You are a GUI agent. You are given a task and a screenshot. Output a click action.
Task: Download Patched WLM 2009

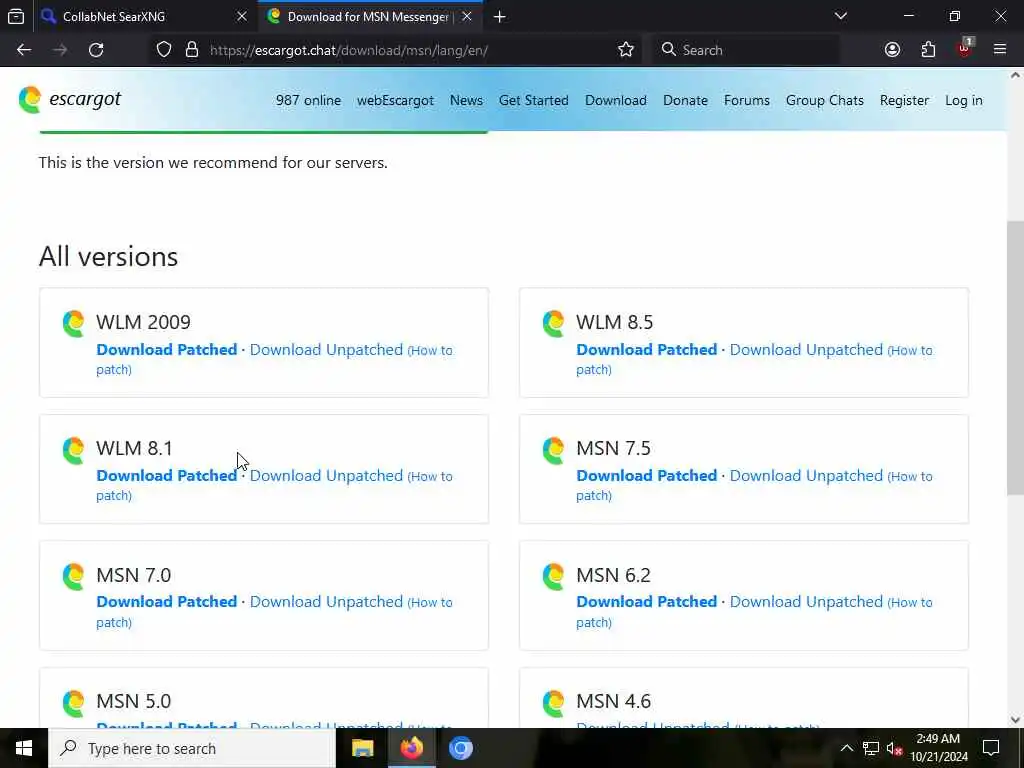click(167, 349)
